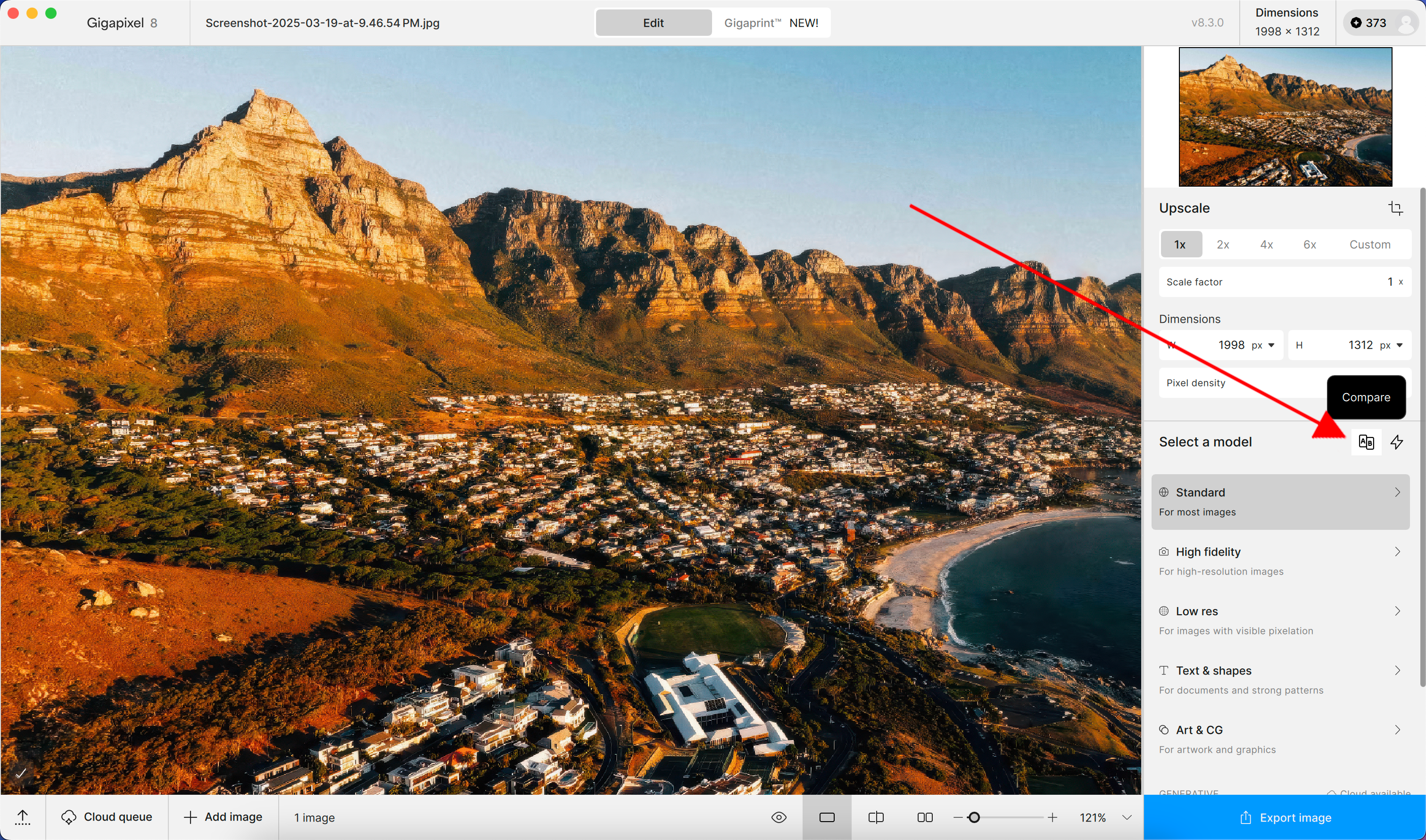Choose the Custom upscale tab
The image size is (1426, 840).
1369,245
